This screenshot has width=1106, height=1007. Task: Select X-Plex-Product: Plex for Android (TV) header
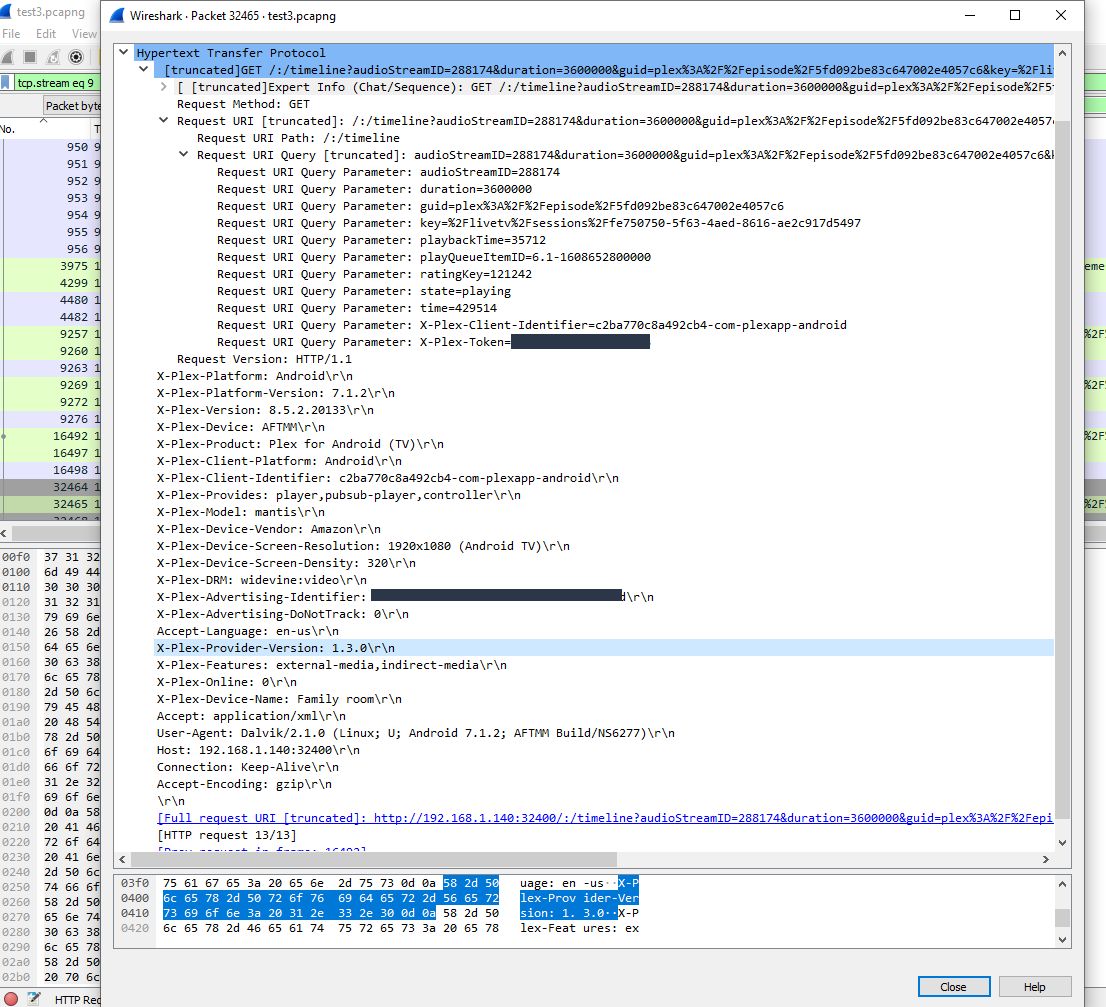point(300,444)
